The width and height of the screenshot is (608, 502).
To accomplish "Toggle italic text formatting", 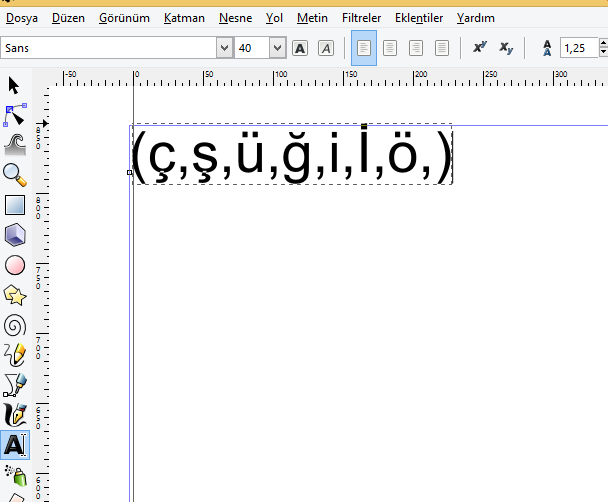I will (325, 48).
